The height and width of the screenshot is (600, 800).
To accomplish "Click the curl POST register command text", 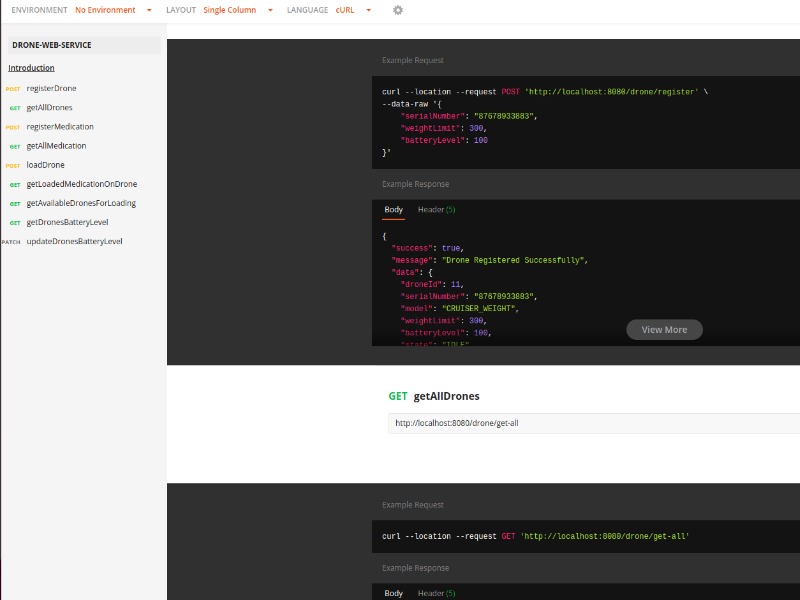I will 544,92.
